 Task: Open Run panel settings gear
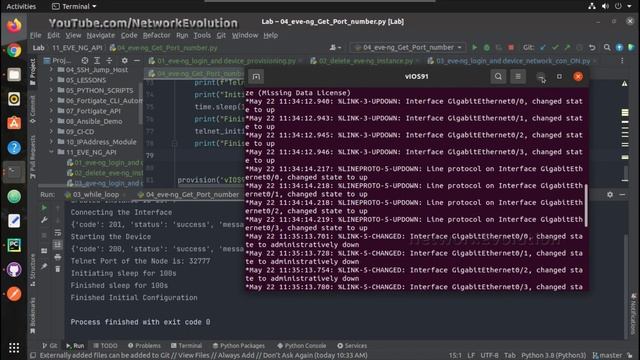610,195
